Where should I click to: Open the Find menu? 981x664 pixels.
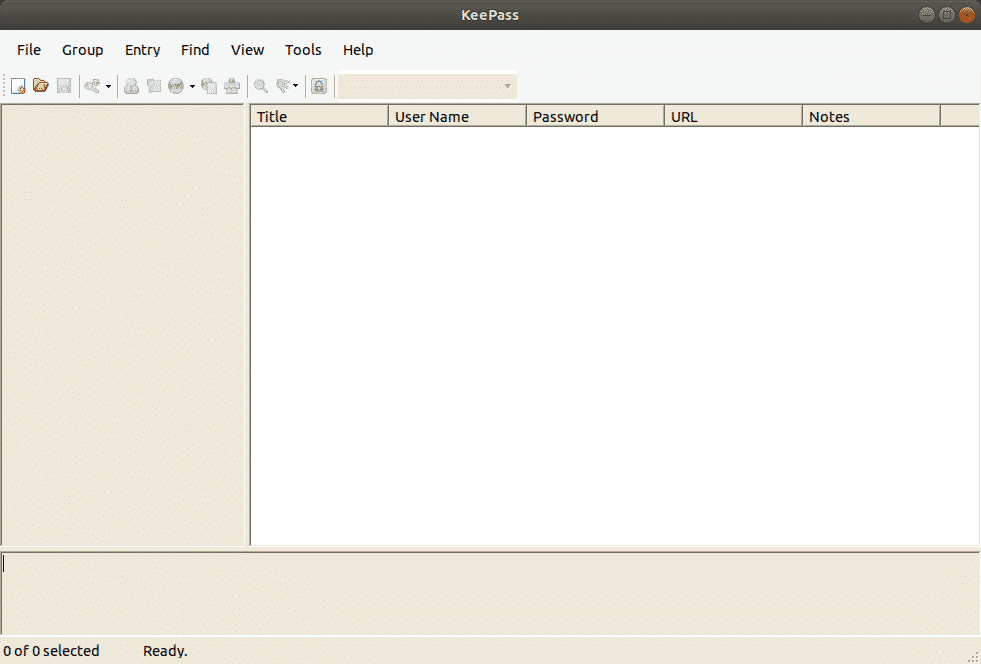(x=195, y=50)
